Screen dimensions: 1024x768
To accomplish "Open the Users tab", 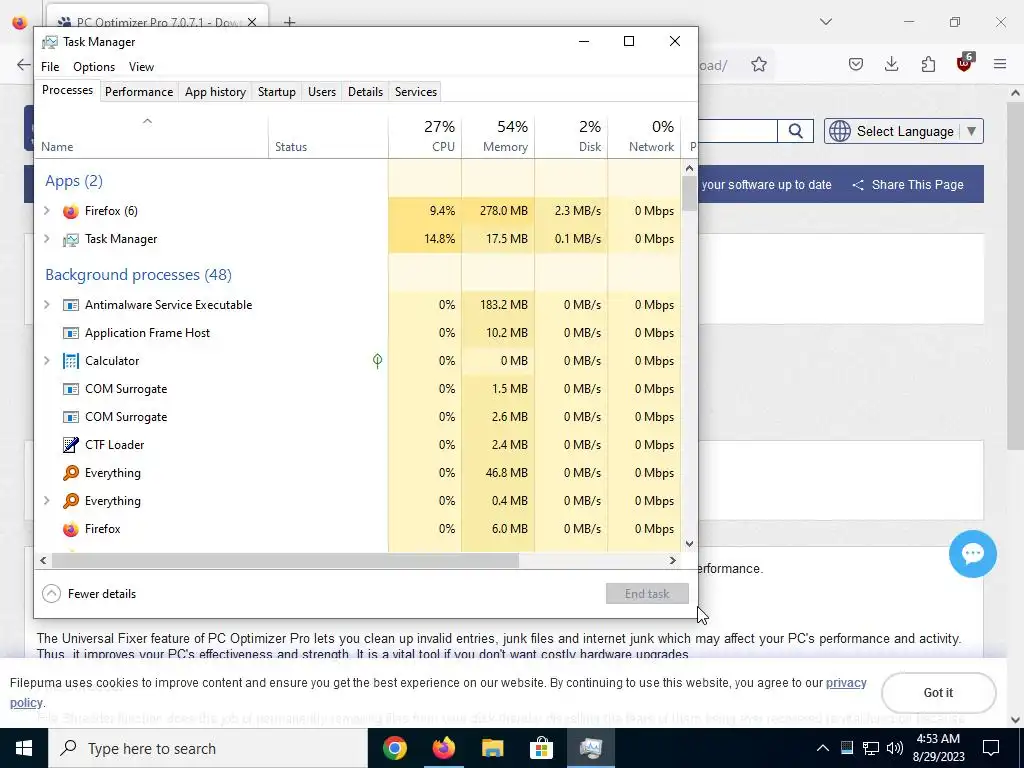I will (322, 91).
